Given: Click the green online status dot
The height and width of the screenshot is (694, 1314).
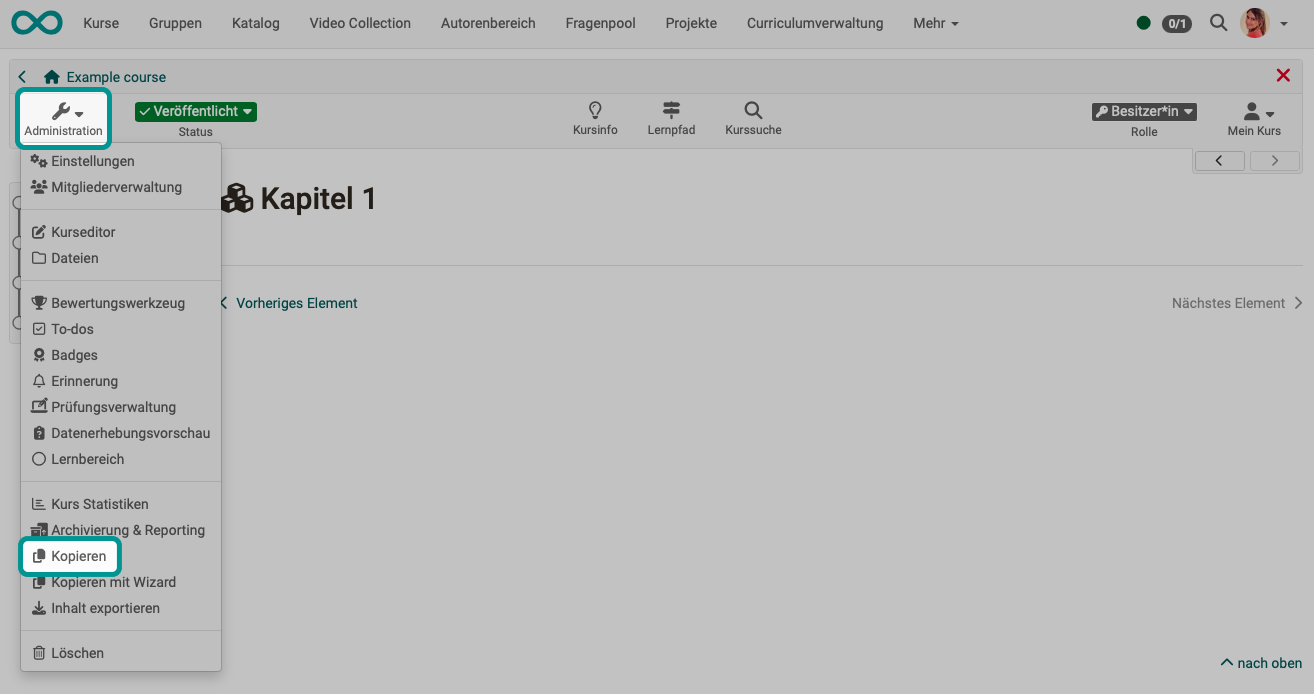Looking at the screenshot, I should tap(1143, 23).
